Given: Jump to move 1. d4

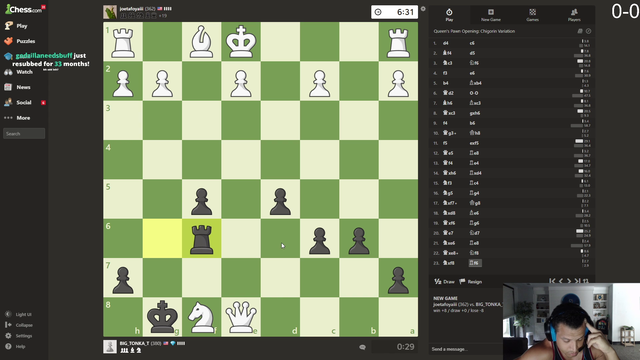Looking at the screenshot, I should (x=446, y=43).
